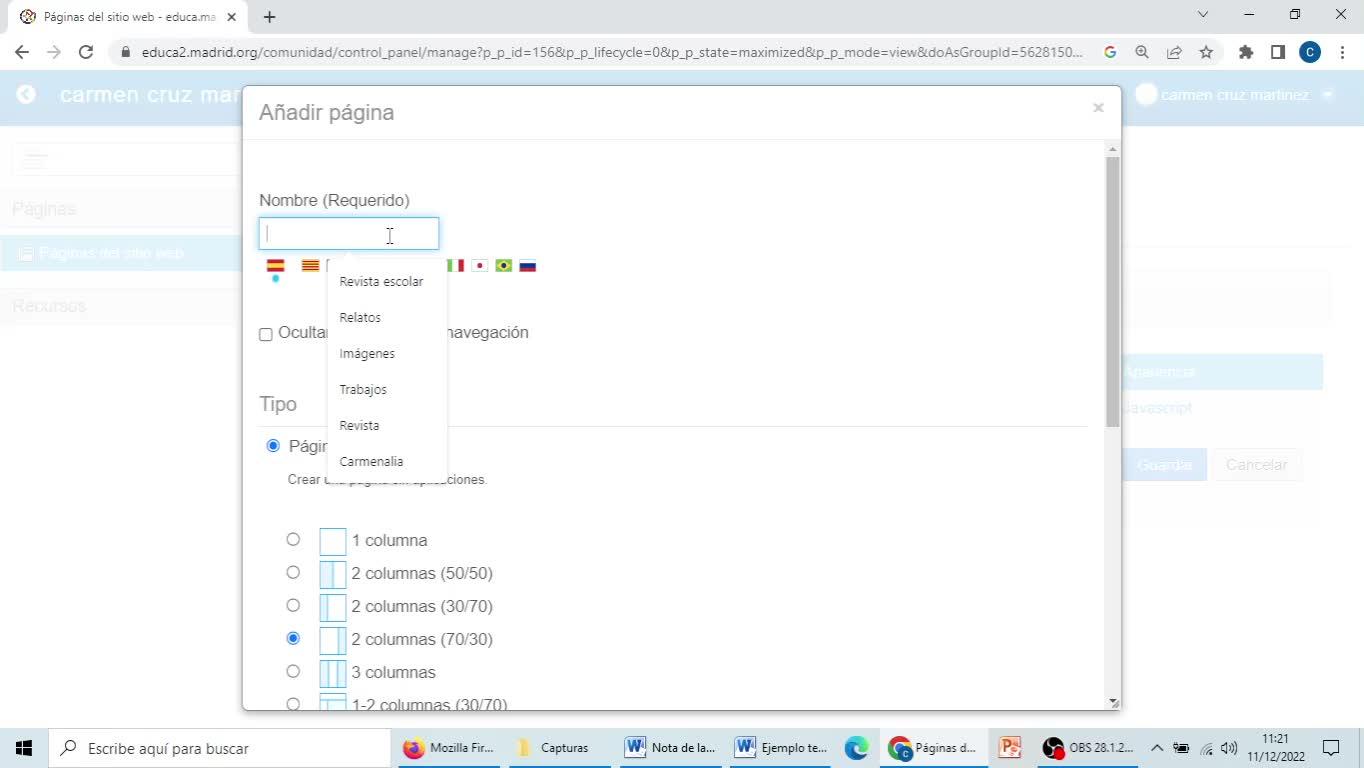The width and height of the screenshot is (1364, 768).
Task: Choose the Russian flag language
Action: pyautogui.click(x=528, y=266)
